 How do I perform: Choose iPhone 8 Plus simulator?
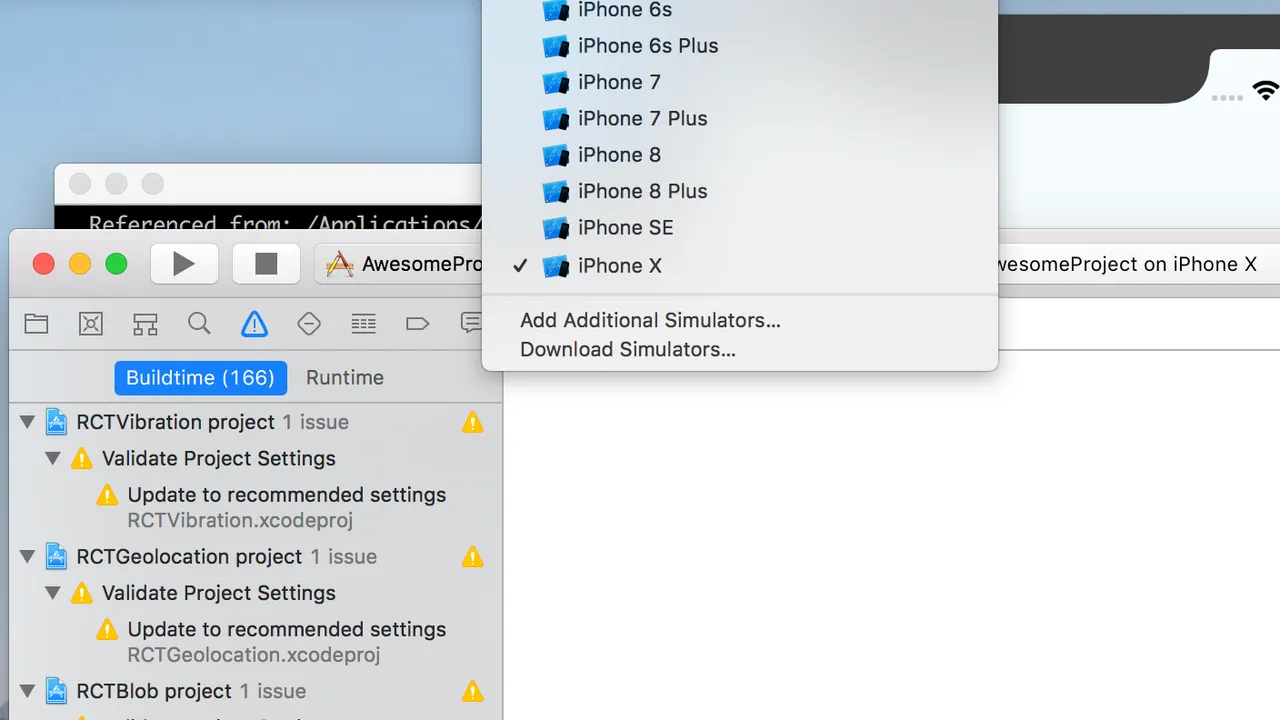coord(740,191)
